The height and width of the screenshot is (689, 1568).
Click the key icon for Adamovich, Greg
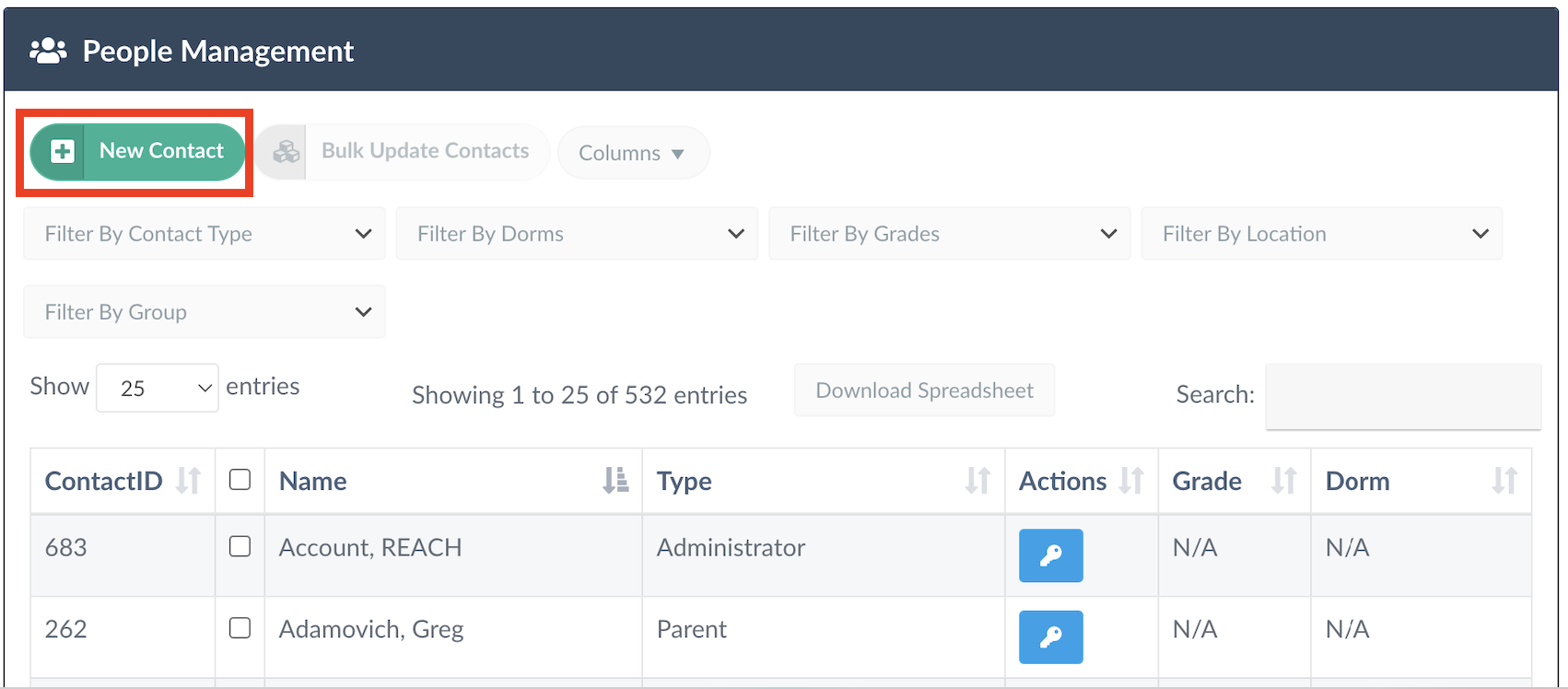click(1050, 637)
